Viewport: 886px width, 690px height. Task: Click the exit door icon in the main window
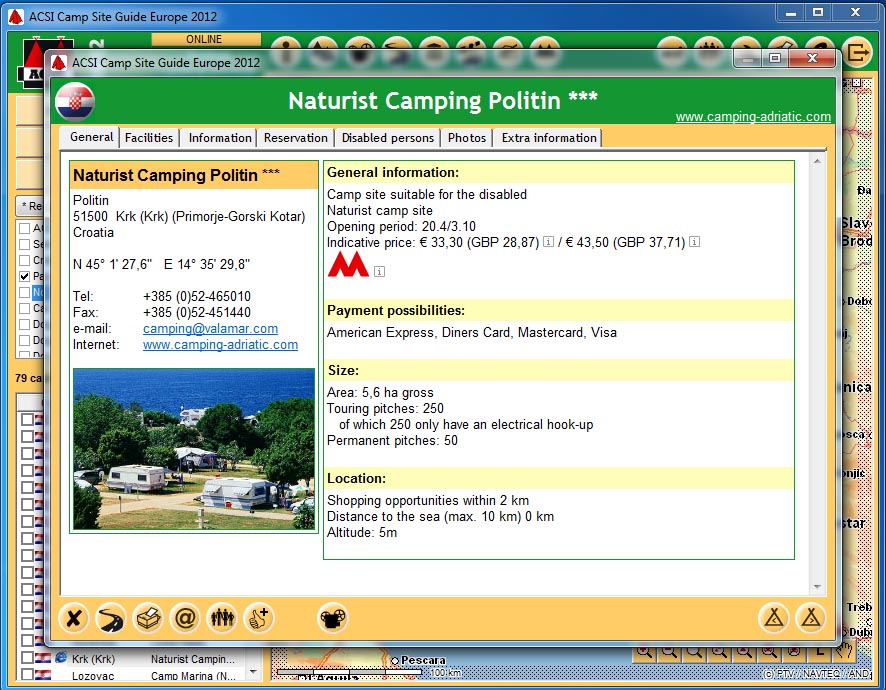pyautogui.click(x=857, y=53)
